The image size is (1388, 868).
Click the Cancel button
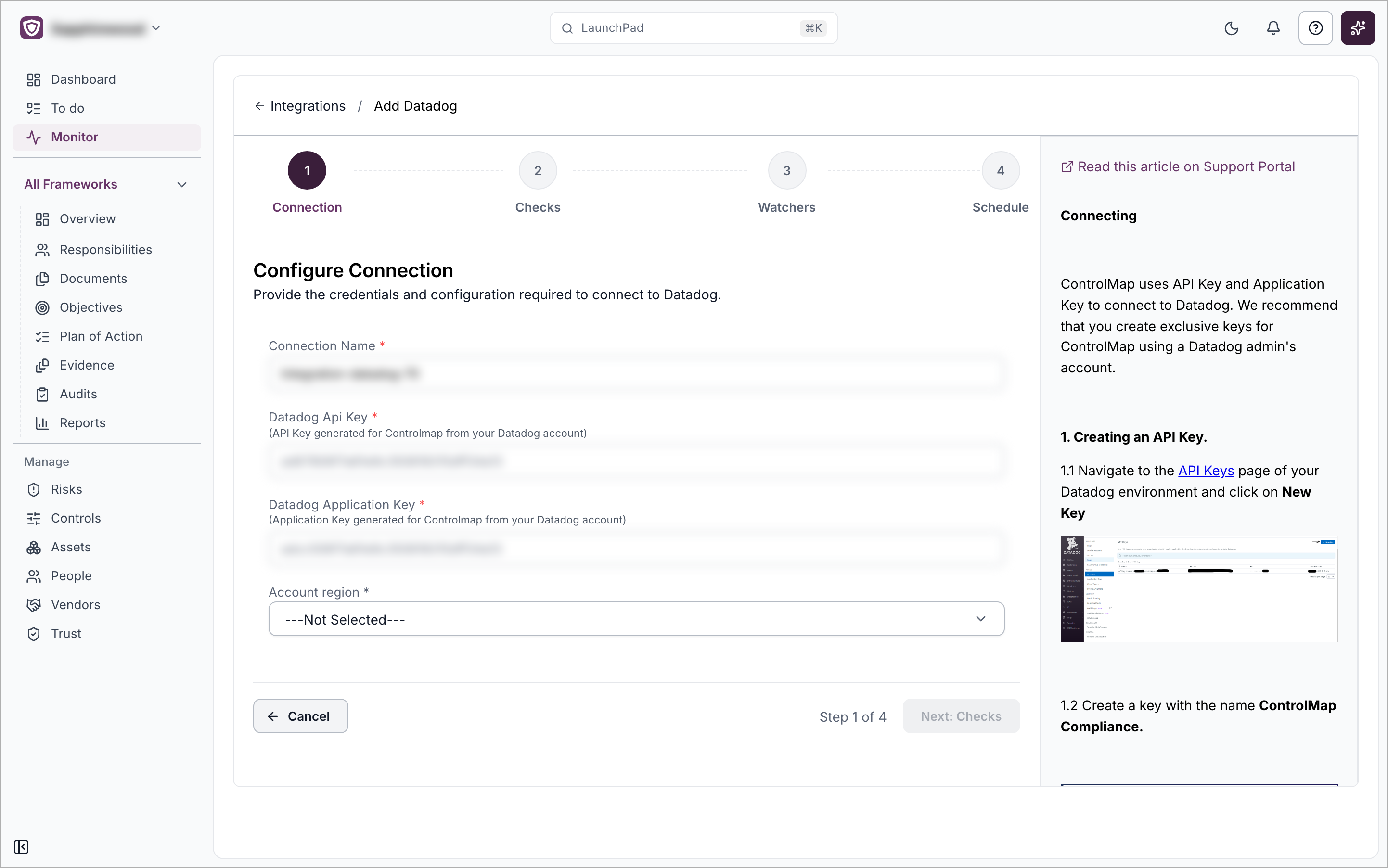300,716
